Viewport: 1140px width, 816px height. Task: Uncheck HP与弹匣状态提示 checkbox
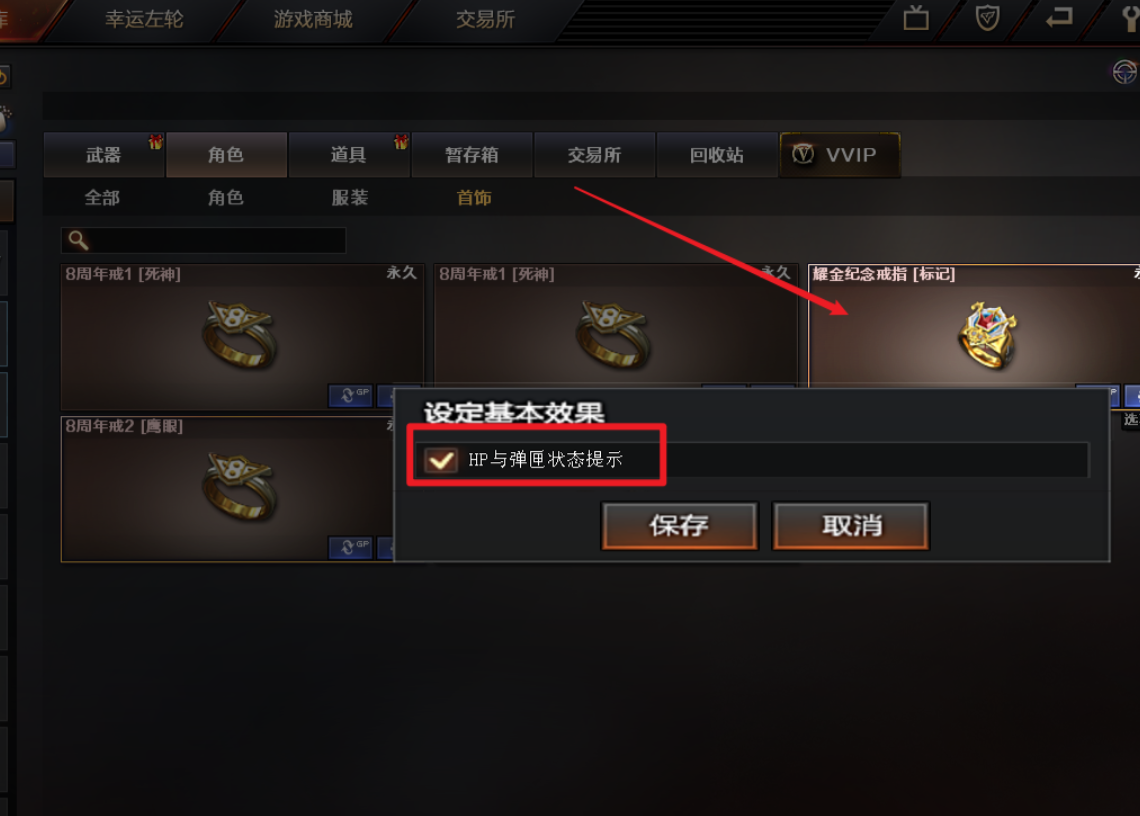(441, 460)
